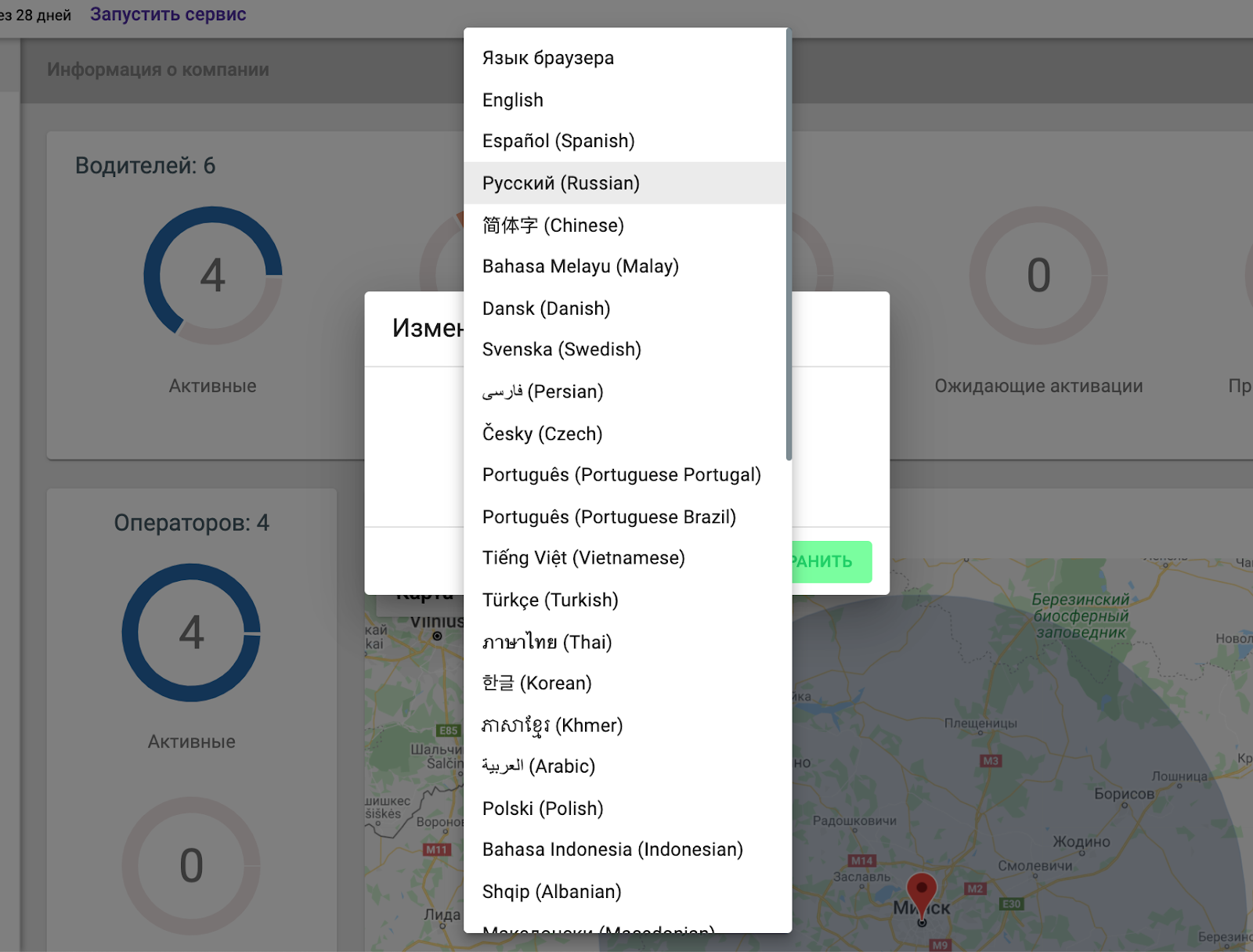Select 简体字 (Chinese) from the list
This screenshot has width=1253, height=952.
tap(625, 225)
